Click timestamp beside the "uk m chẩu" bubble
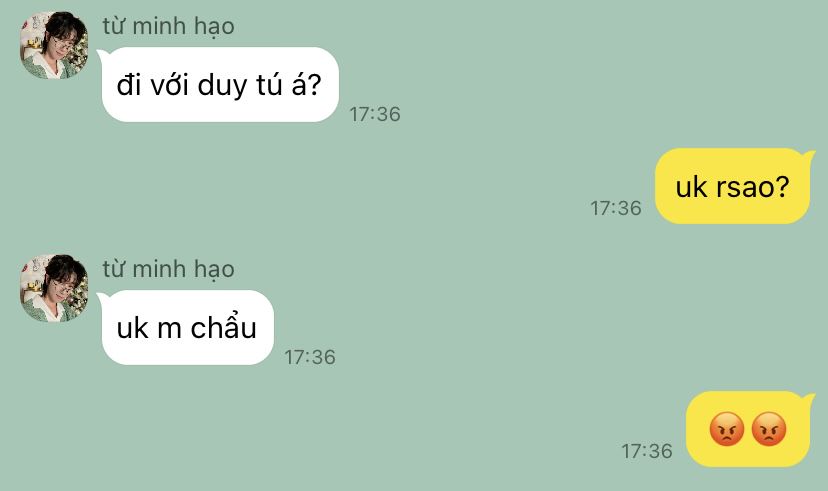 tap(310, 357)
